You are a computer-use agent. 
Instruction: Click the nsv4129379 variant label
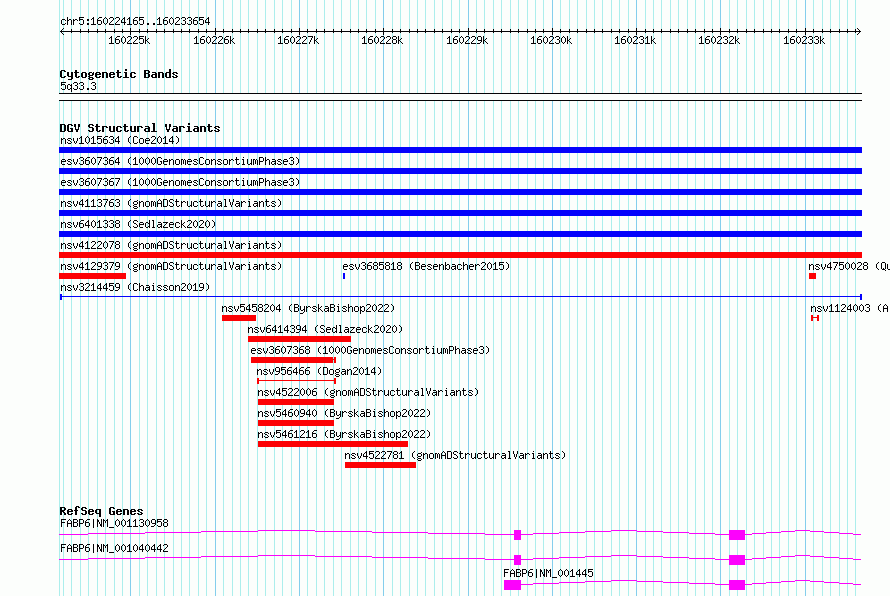point(171,266)
